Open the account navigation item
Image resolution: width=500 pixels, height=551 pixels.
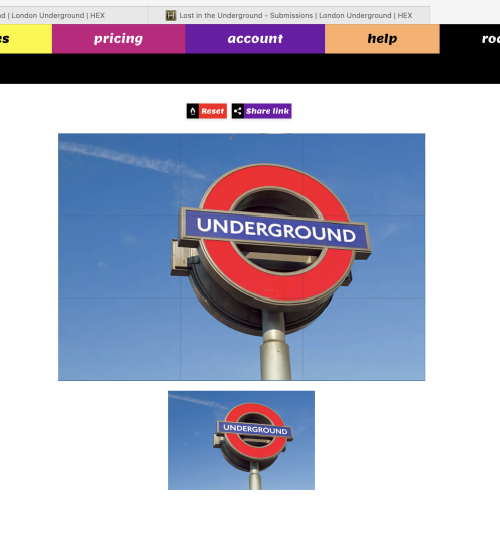point(255,39)
